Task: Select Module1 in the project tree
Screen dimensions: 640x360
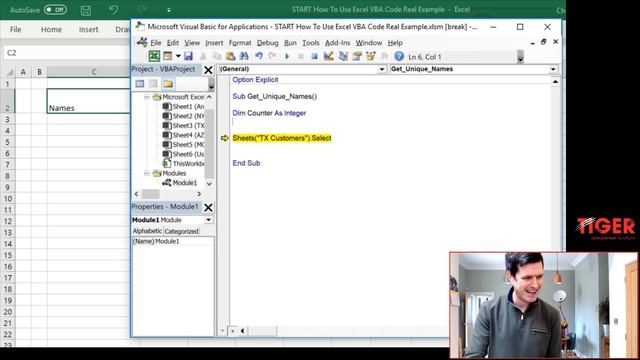Action: click(x=180, y=183)
